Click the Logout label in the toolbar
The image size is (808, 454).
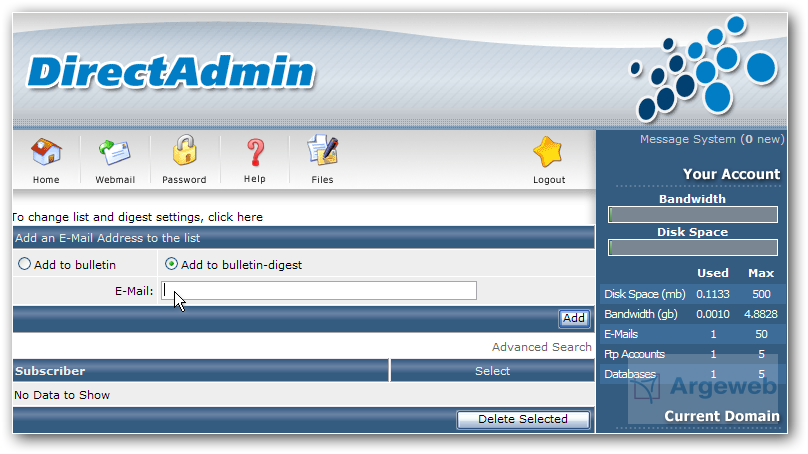(x=549, y=180)
